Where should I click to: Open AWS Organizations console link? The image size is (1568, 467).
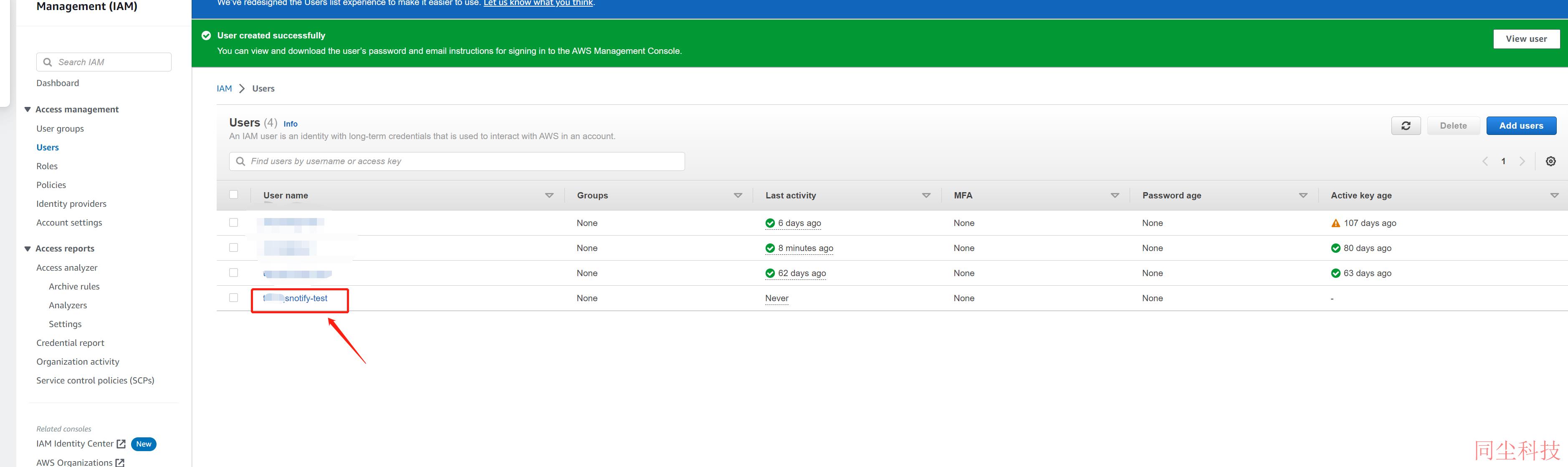coord(74,463)
